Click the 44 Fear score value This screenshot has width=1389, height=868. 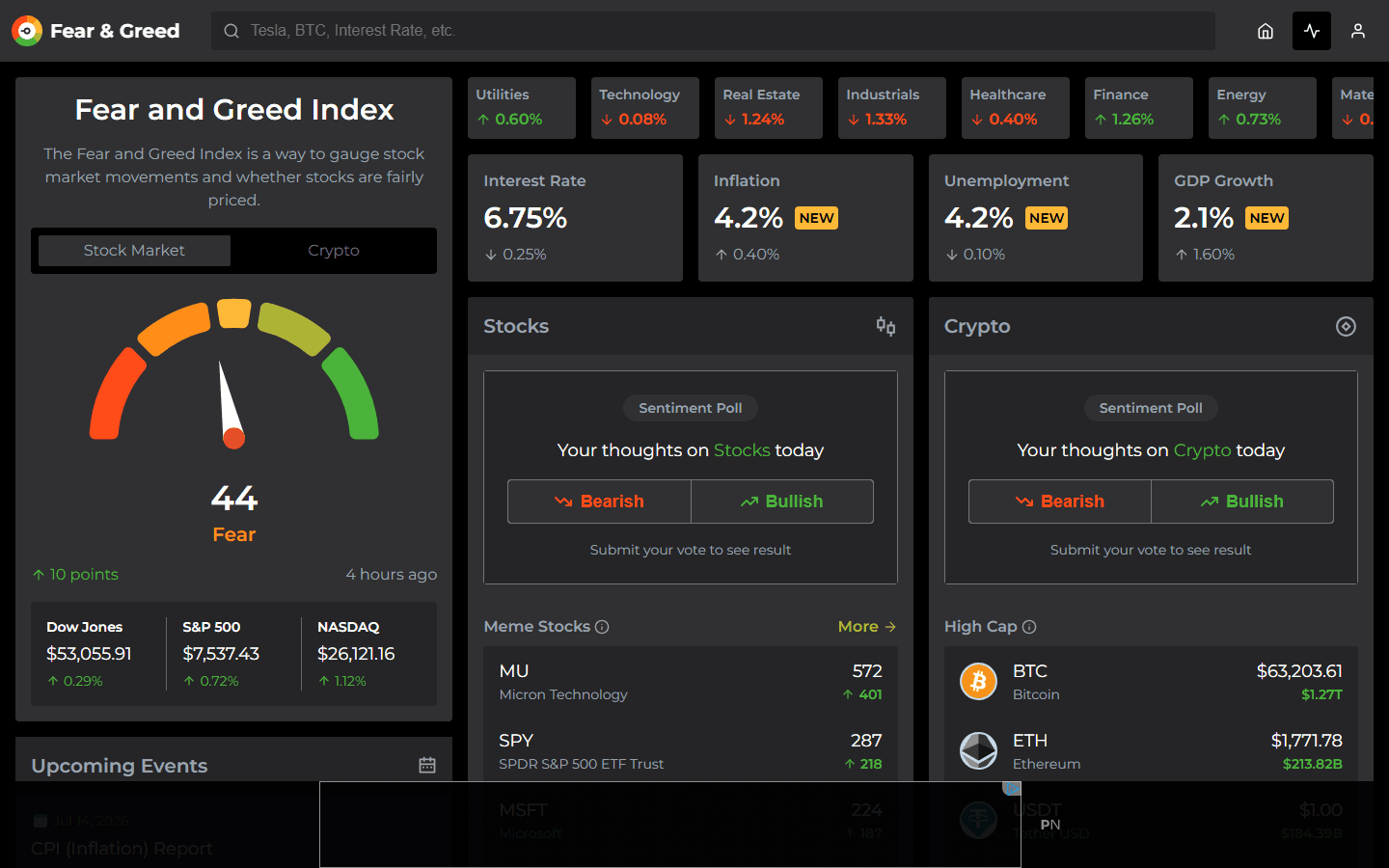(234, 499)
